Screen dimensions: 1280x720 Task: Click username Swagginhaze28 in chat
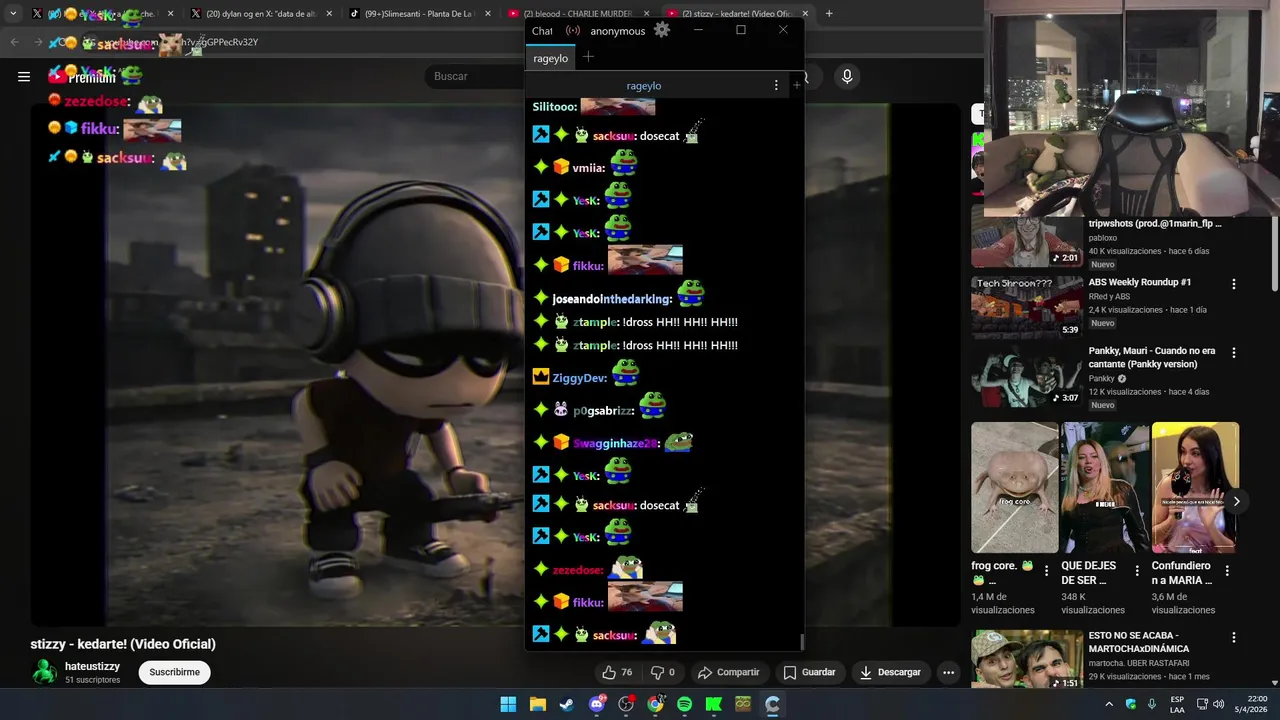point(616,443)
